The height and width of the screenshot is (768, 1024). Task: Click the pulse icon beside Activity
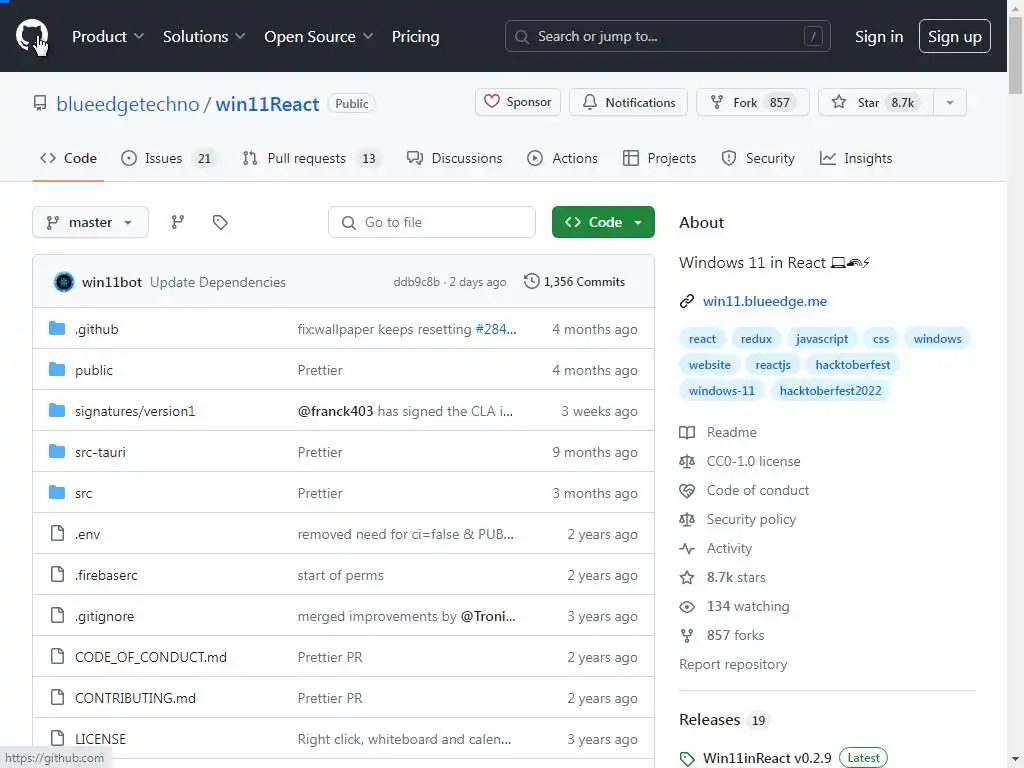point(687,549)
